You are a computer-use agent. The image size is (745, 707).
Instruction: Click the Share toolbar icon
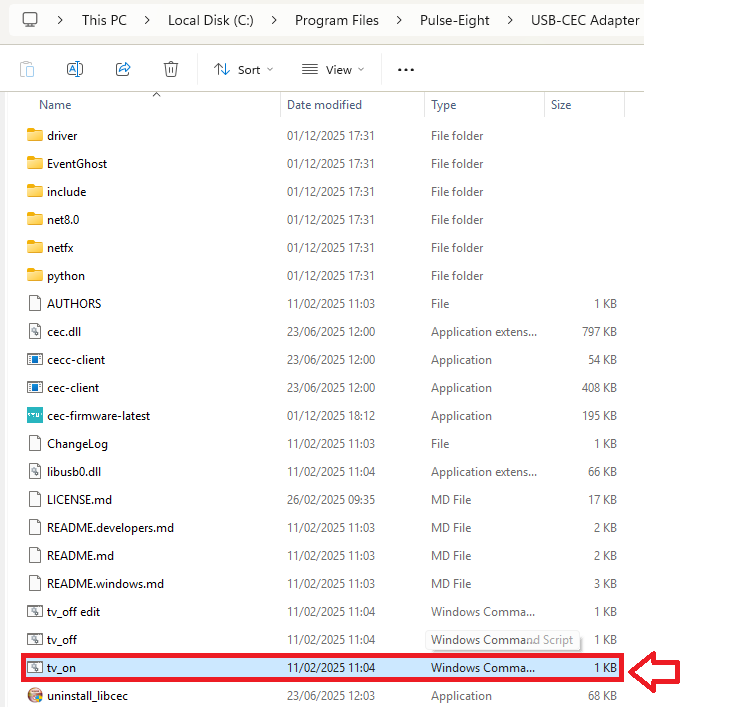pyautogui.click(x=123, y=69)
